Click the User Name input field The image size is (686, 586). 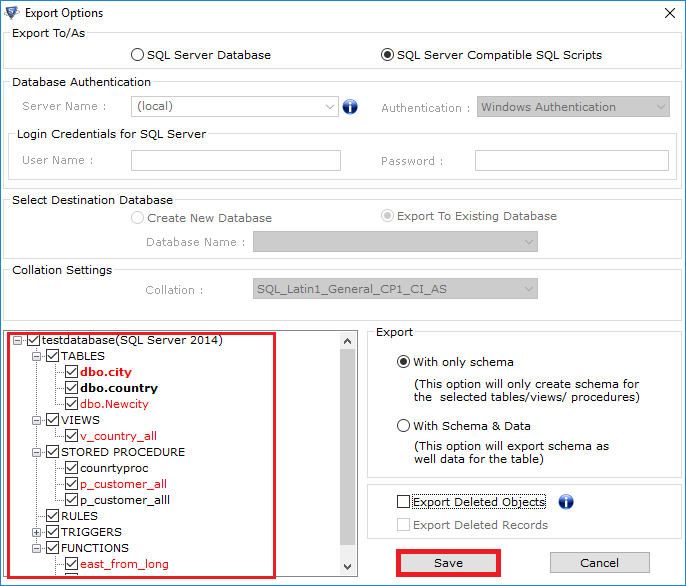(x=236, y=161)
